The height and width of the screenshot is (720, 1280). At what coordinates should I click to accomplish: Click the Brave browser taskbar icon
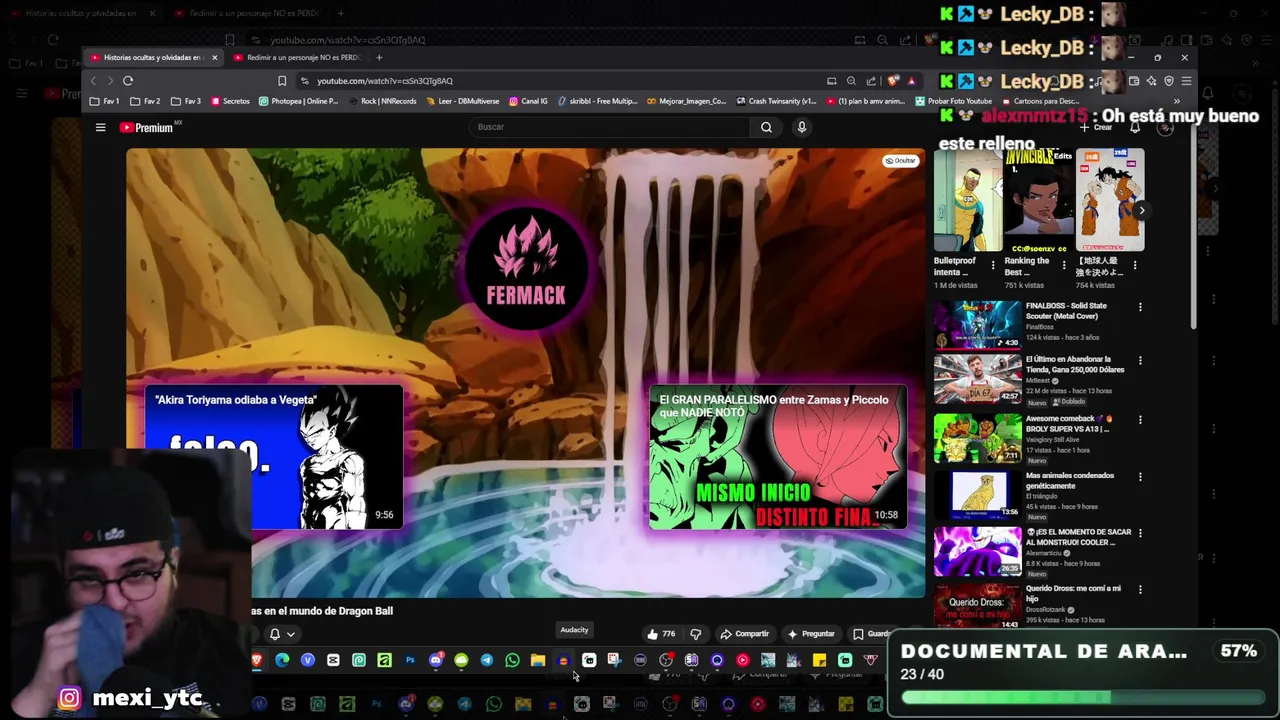tap(257, 660)
